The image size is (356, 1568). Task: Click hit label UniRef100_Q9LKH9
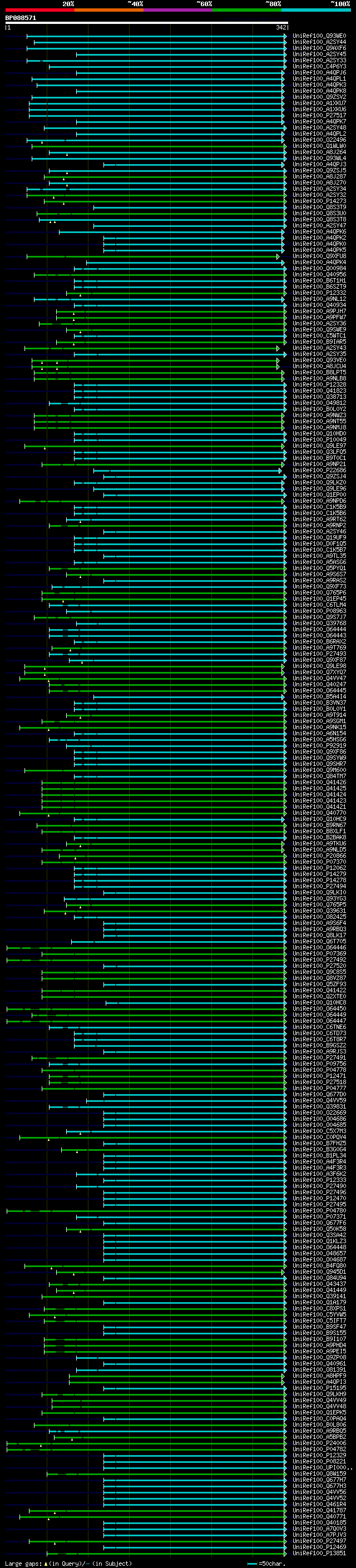(x=319, y=1394)
